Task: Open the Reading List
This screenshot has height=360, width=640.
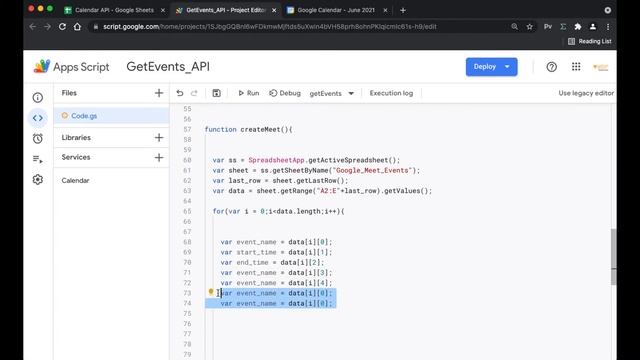Action: point(590,41)
